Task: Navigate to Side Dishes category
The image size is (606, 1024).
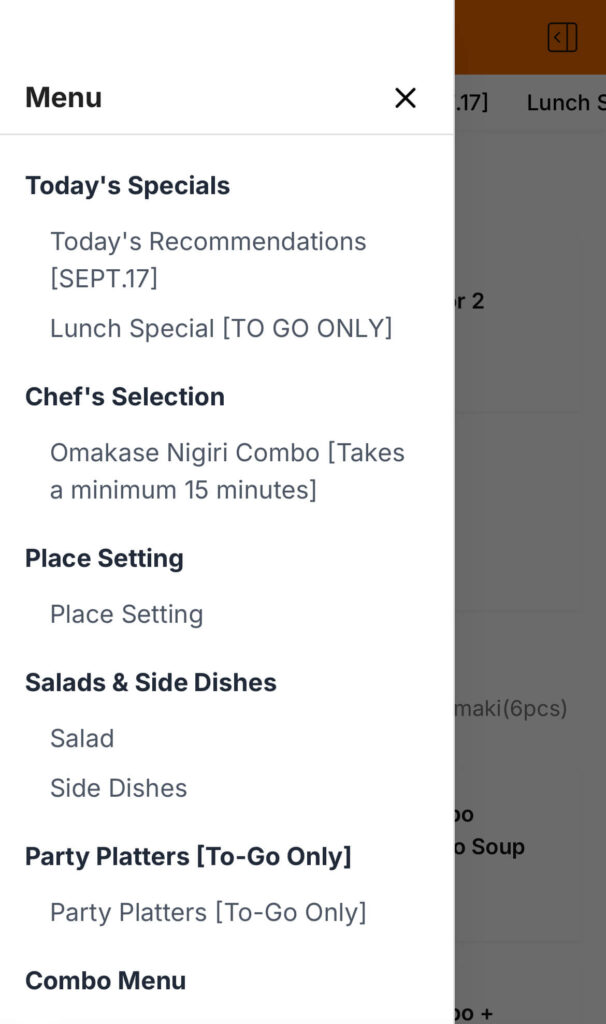Action: coord(118,788)
